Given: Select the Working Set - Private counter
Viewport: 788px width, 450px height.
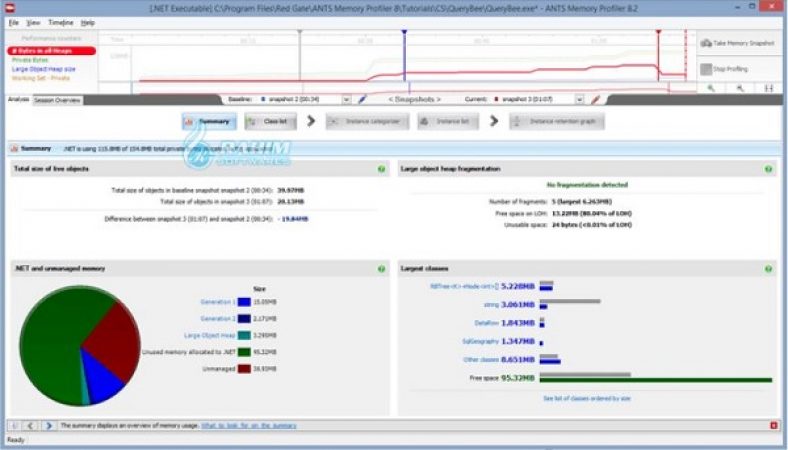Looking at the screenshot, I should pyautogui.click(x=41, y=78).
